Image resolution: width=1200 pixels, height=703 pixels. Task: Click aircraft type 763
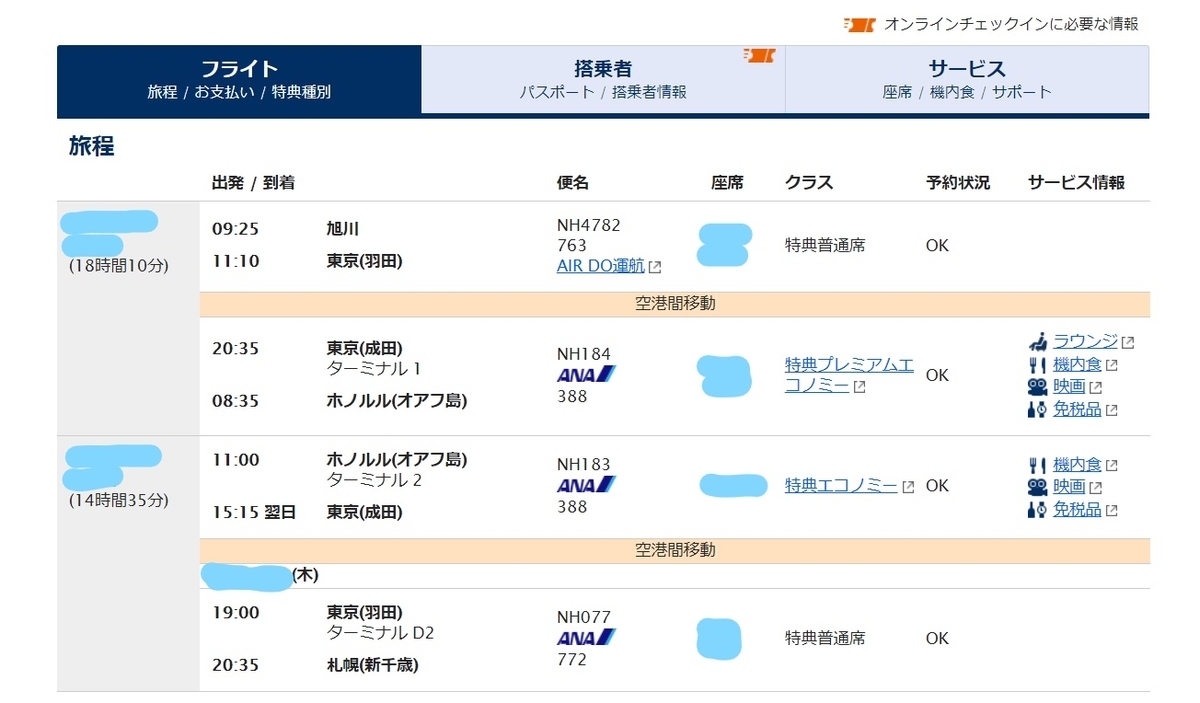[571, 245]
